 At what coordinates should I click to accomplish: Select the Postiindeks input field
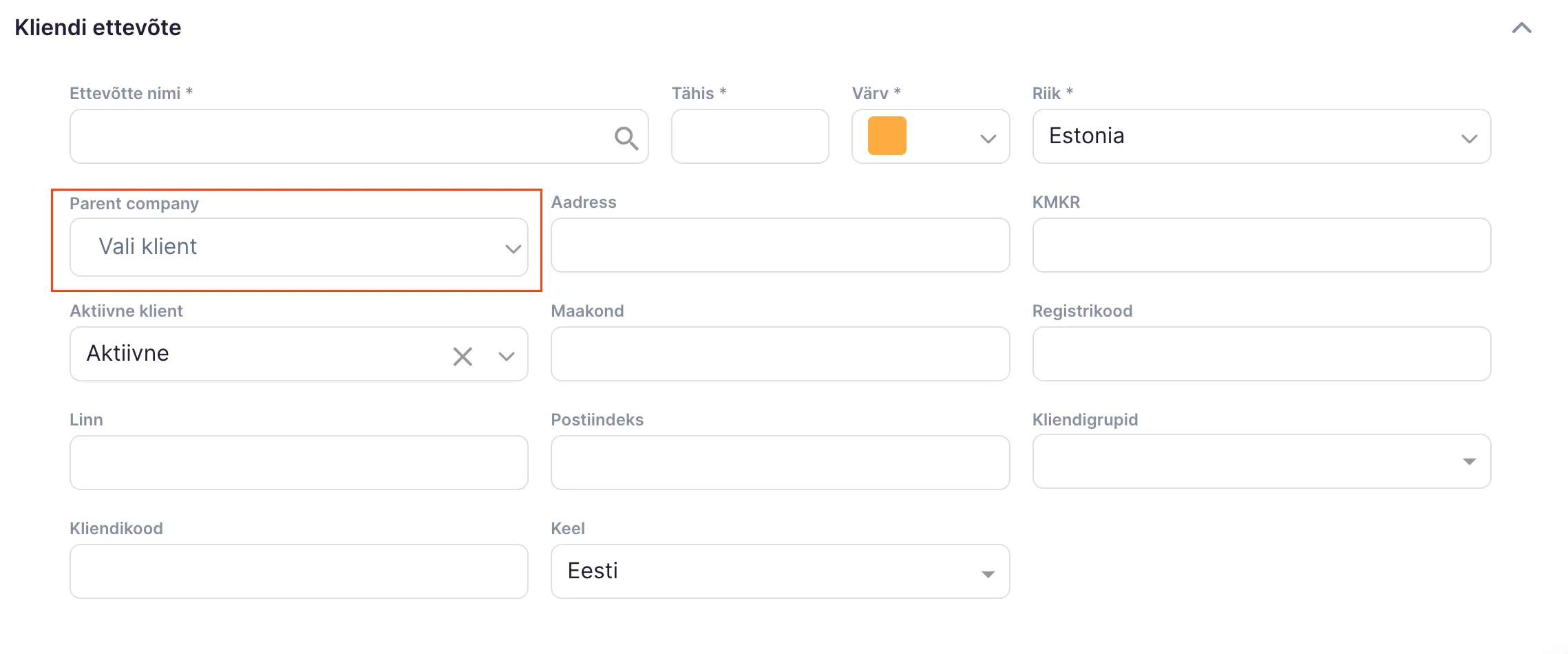[779, 463]
